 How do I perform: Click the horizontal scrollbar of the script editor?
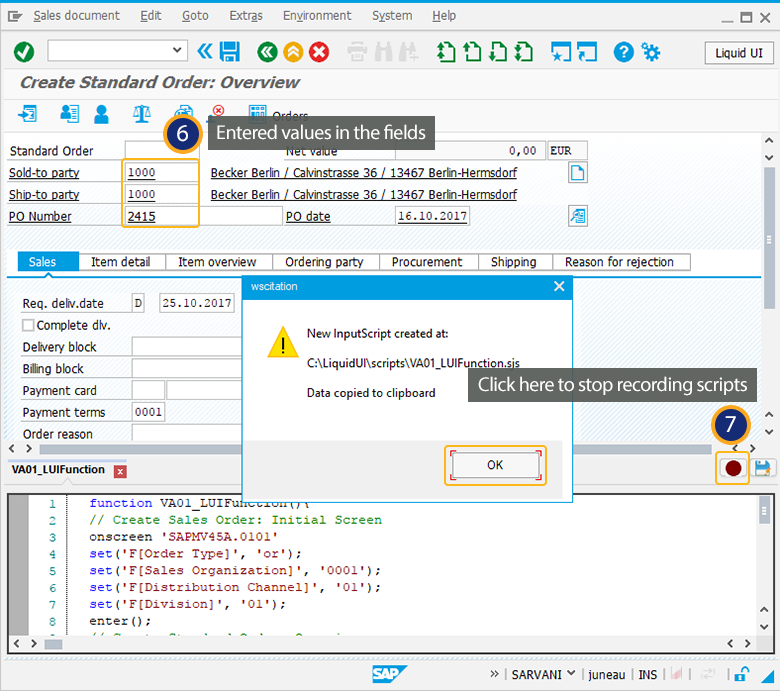tap(53, 644)
